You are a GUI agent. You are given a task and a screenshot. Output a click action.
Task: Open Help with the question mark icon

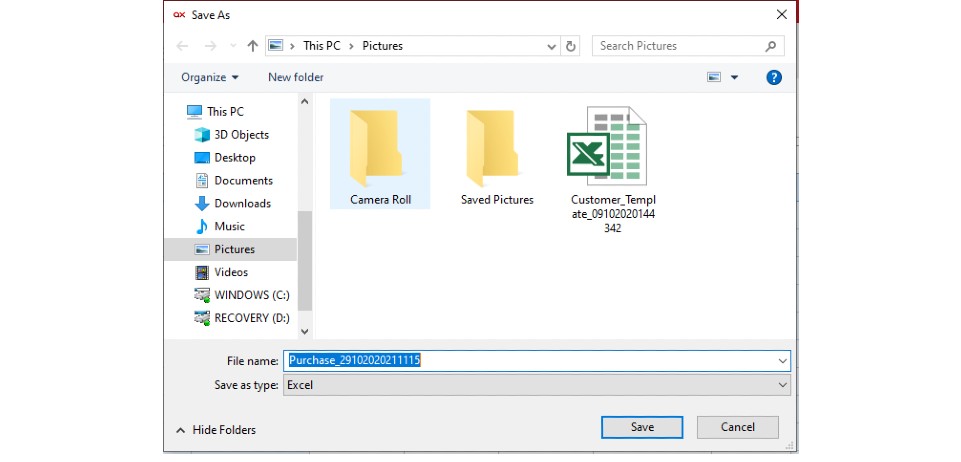(774, 77)
